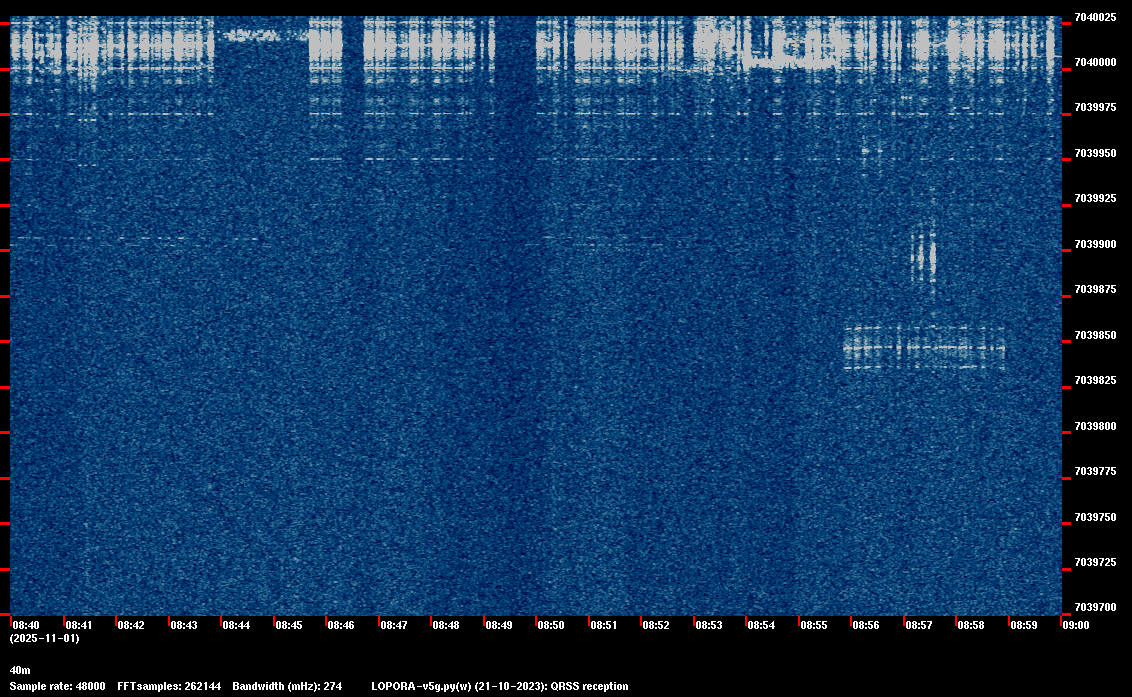Click the LOPORA-v5g.py(w) QRSS reception text

click(500, 686)
